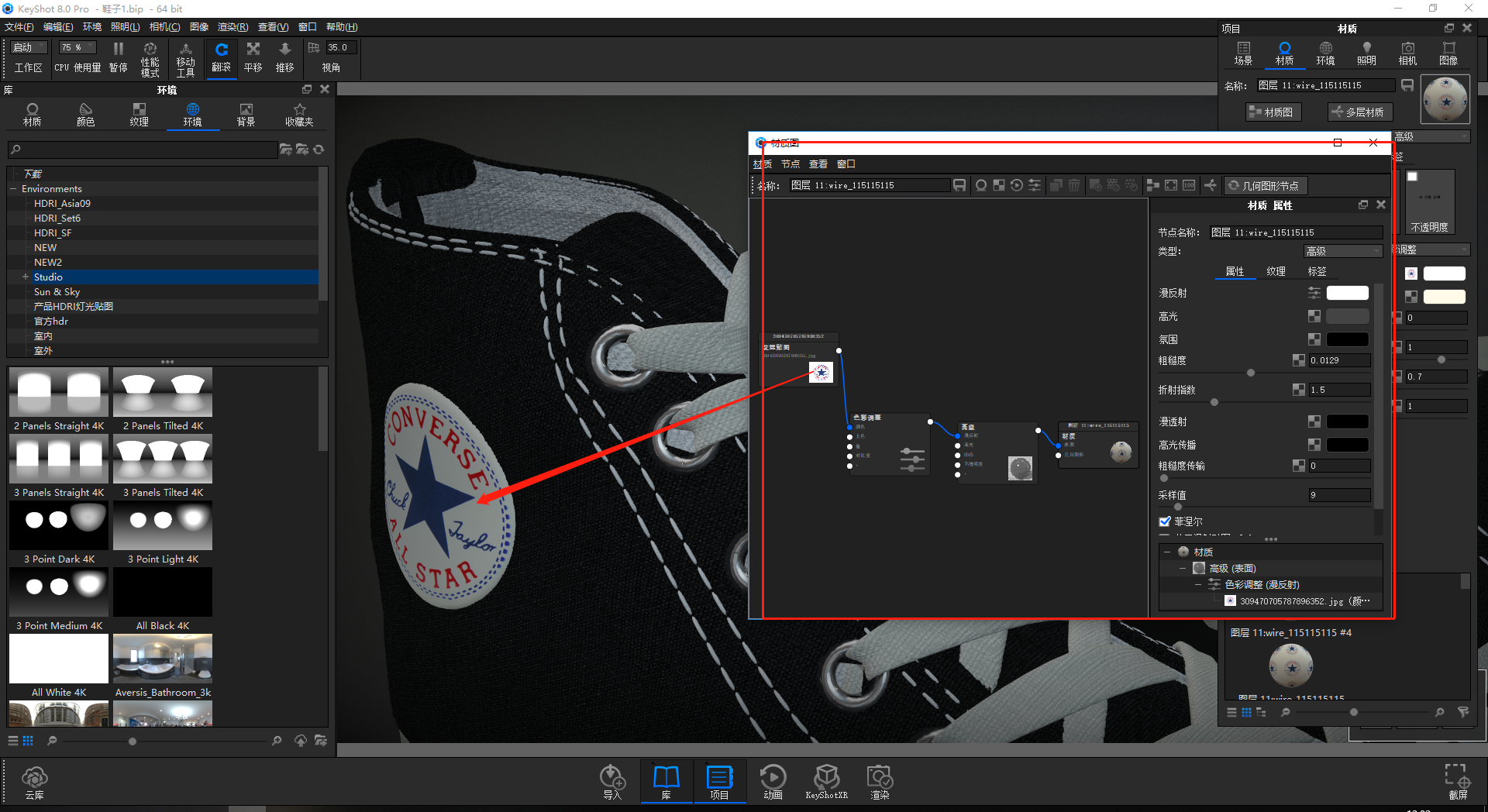Viewport: 1488px width, 812px height.
Task: Click the 截屏 screenshot icon
Action: 1458,779
